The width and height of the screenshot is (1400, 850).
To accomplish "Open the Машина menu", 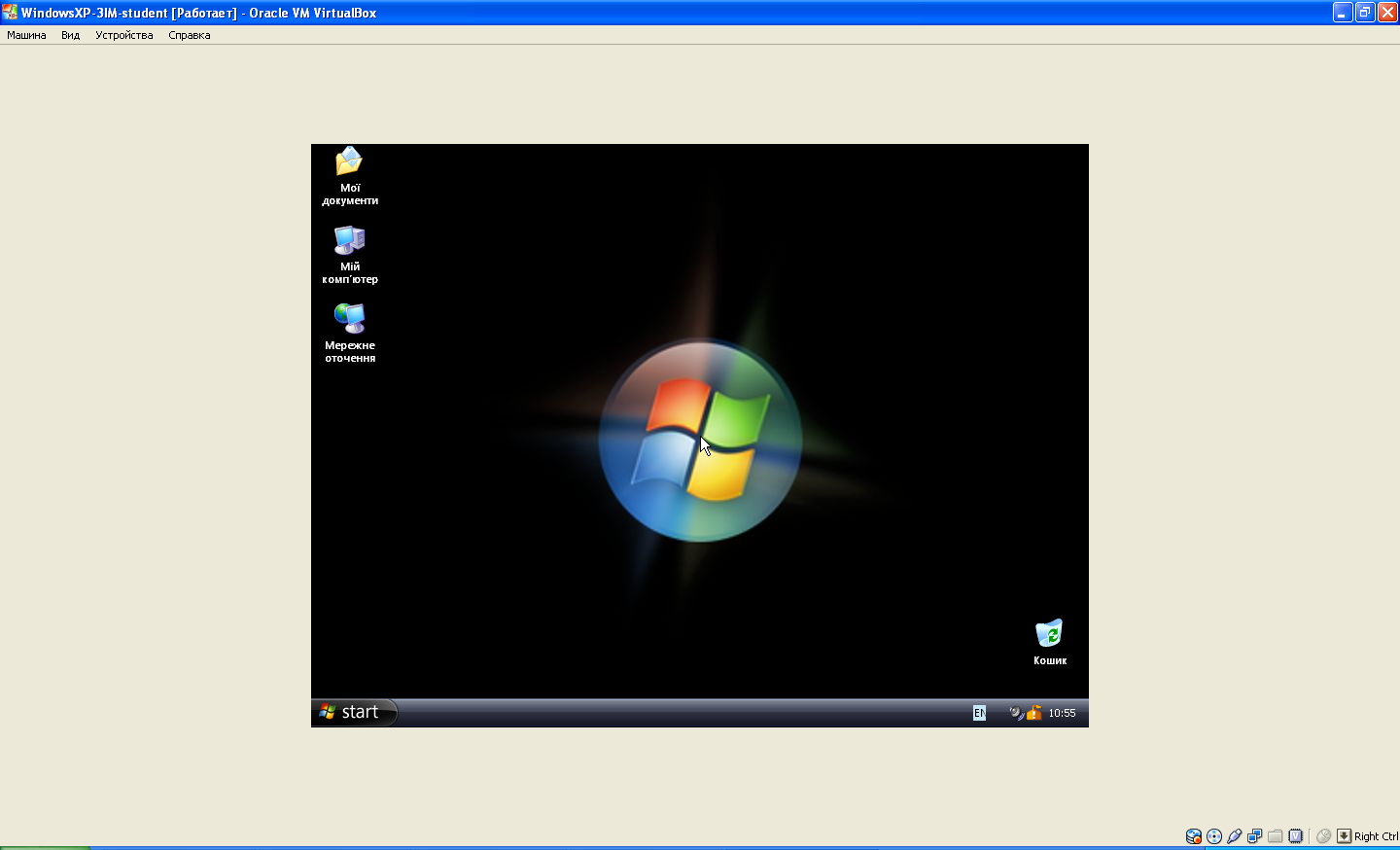I will (26, 35).
